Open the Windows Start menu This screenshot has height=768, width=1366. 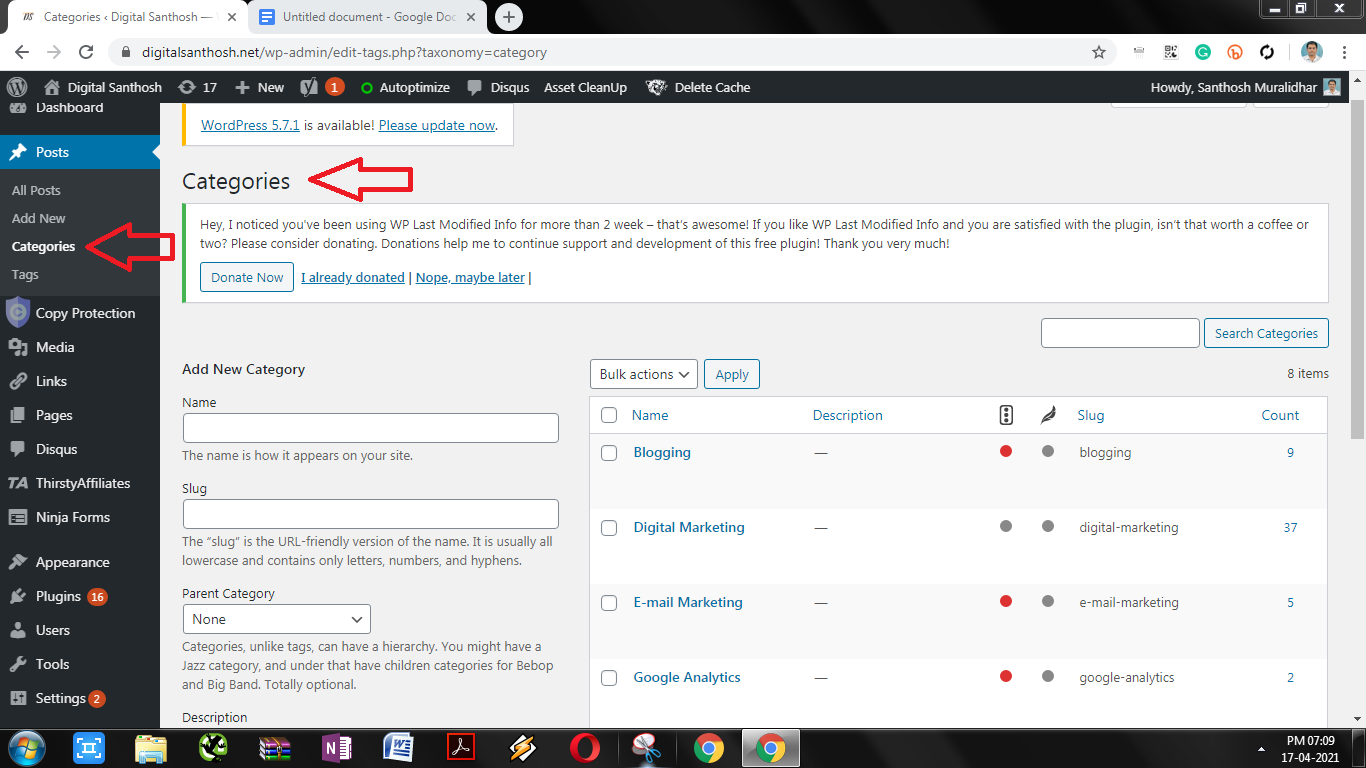25,747
